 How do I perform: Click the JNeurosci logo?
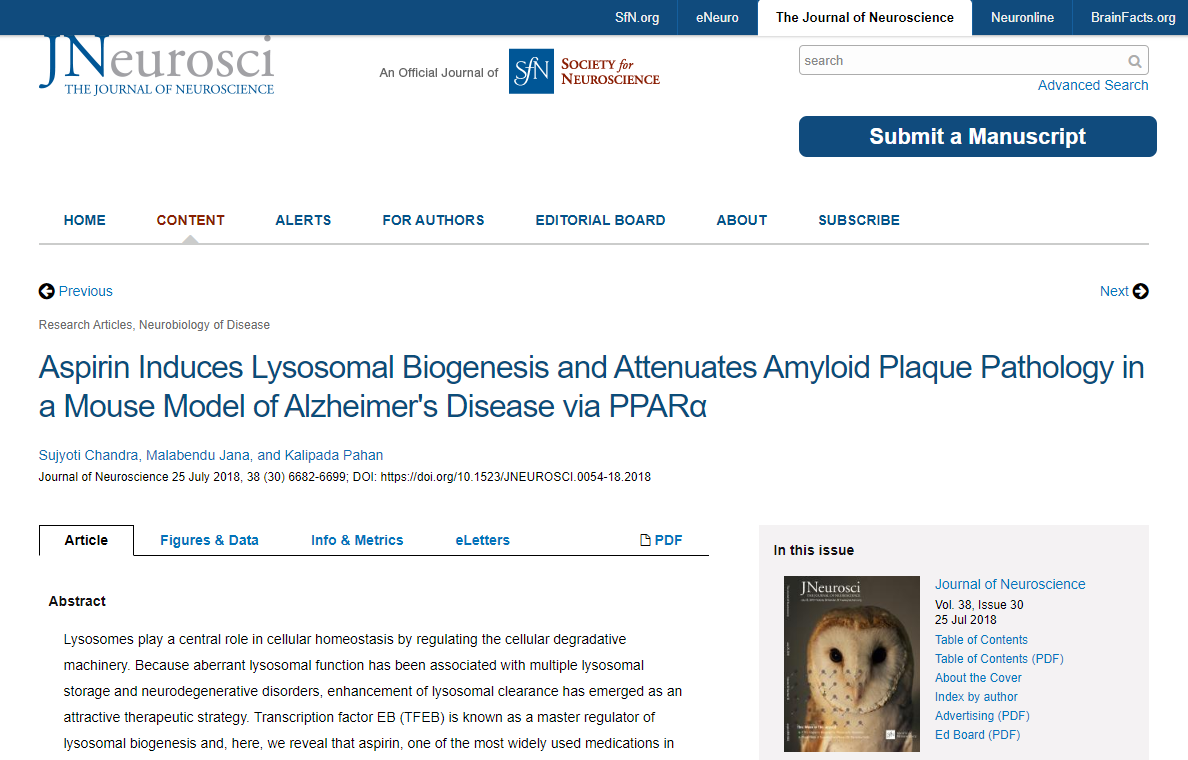(156, 66)
